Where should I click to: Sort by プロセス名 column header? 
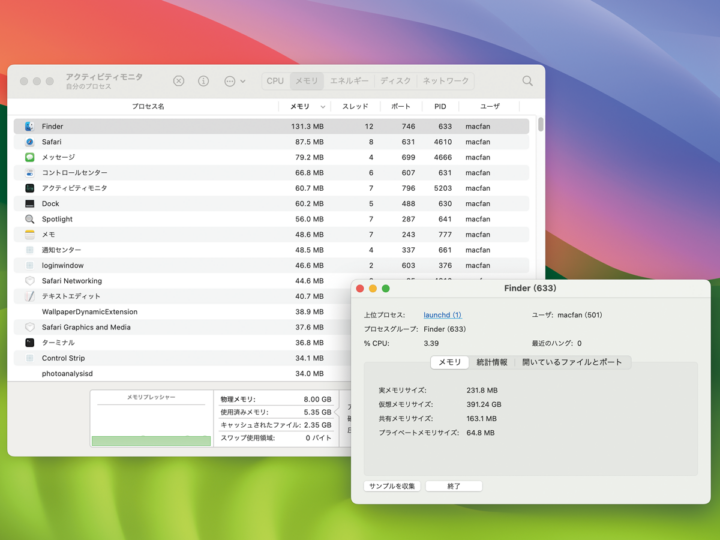pos(148,107)
